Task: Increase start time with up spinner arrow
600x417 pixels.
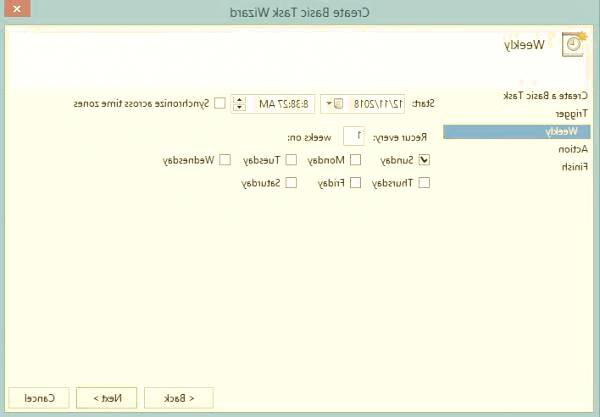Action: [239, 99]
